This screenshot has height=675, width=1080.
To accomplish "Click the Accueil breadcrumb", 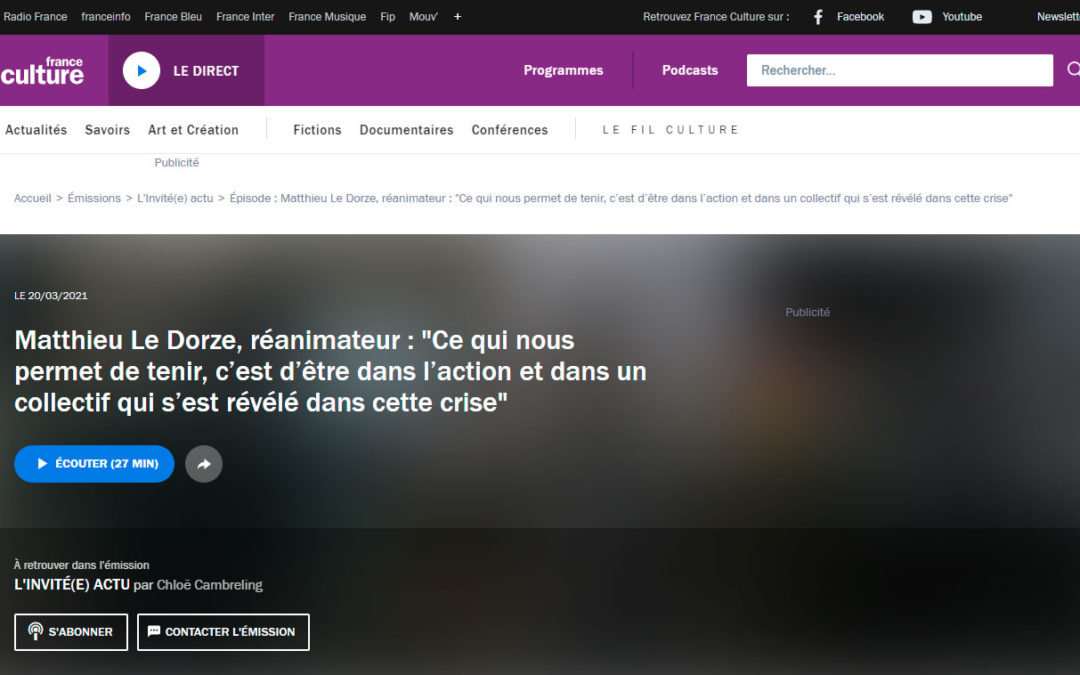I will [x=32, y=198].
